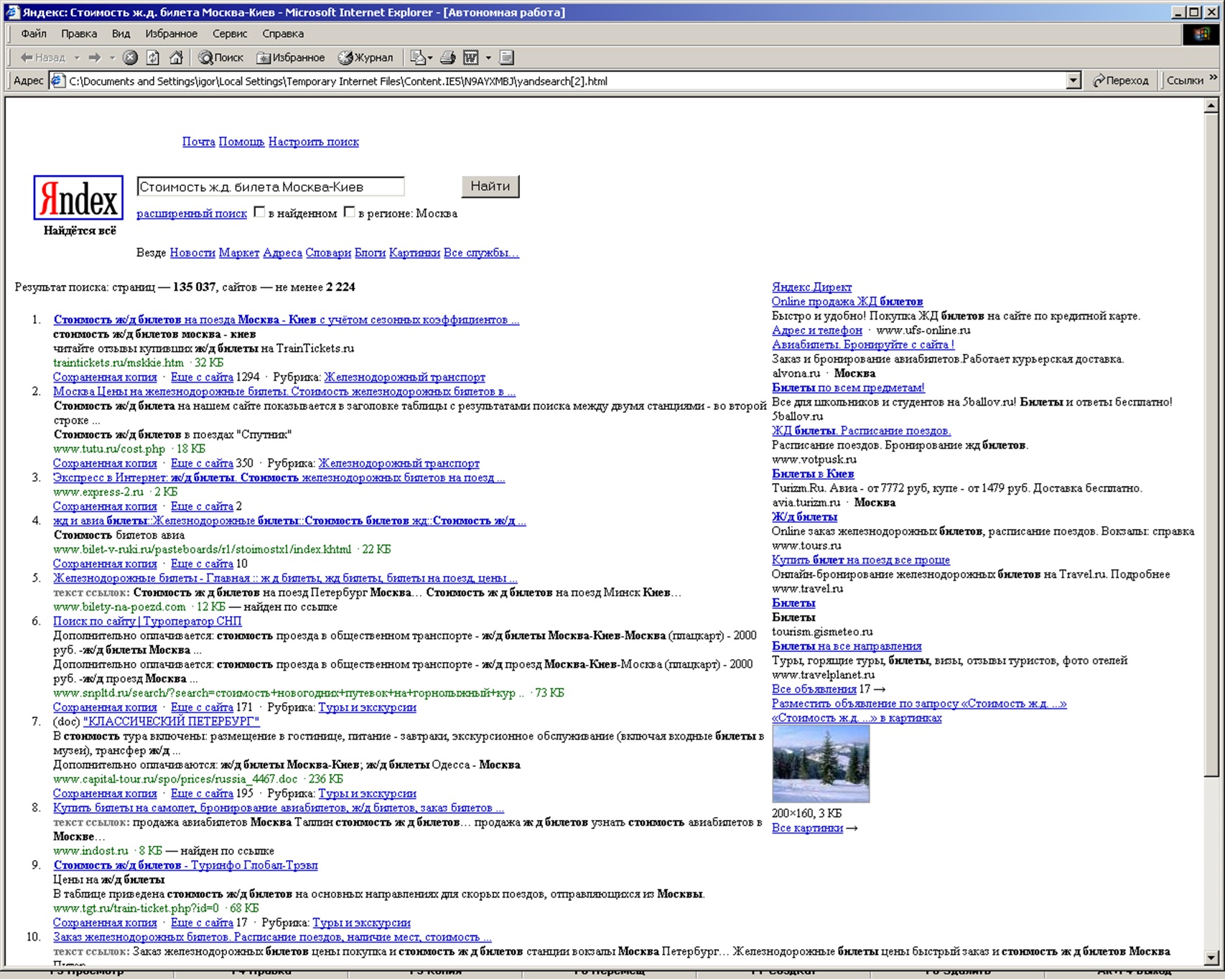Click the Переход go button
The image size is (1225, 980).
tap(1121, 80)
